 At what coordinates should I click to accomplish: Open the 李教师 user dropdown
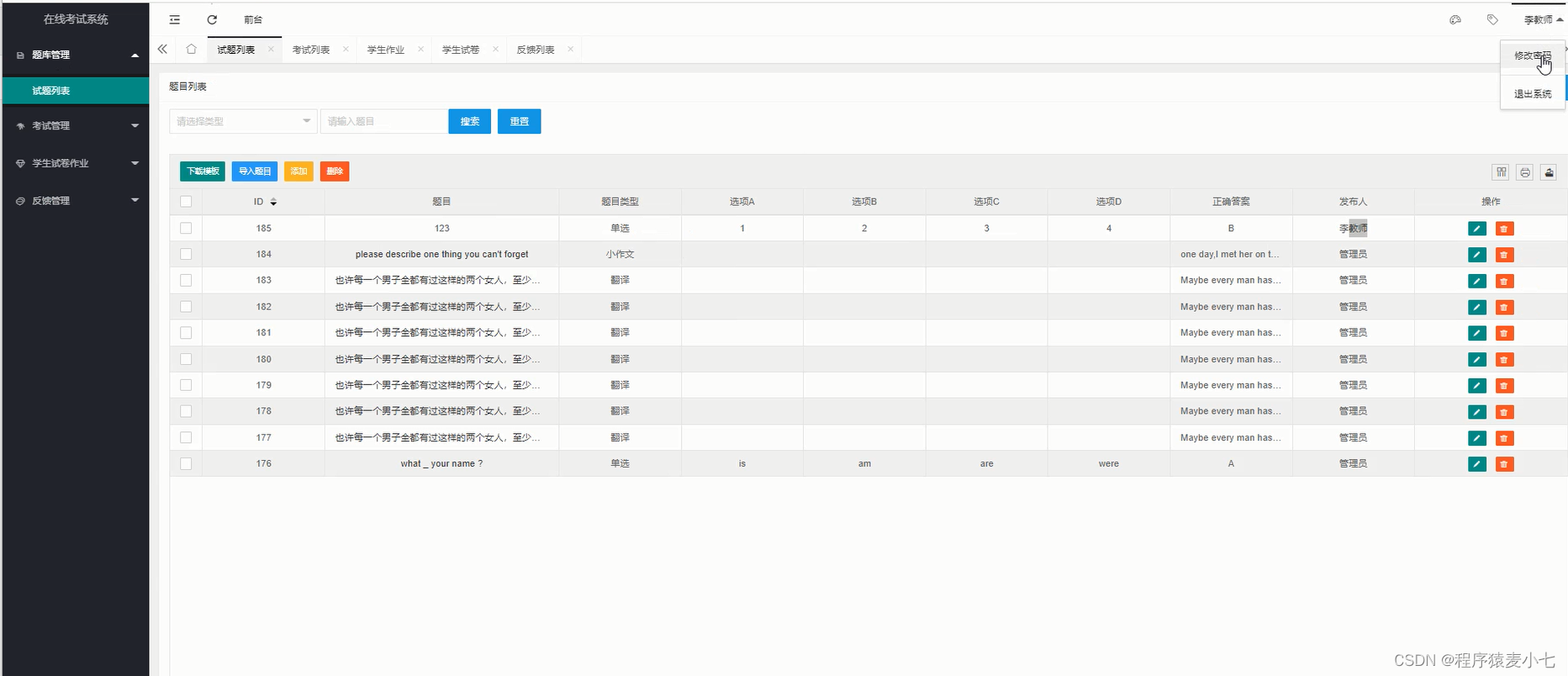pyautogui.click(x=1543, y=19)
